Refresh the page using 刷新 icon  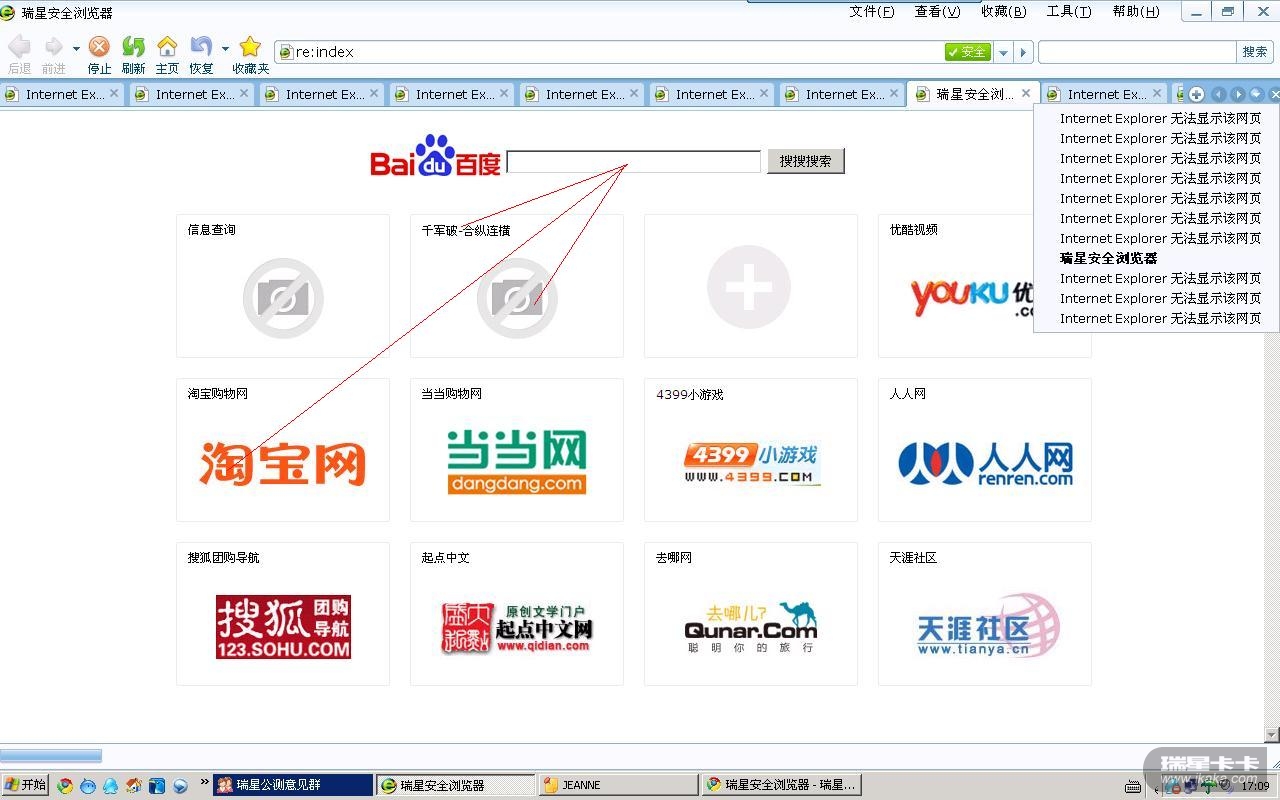pyautogui.click(x=133, y=47)
